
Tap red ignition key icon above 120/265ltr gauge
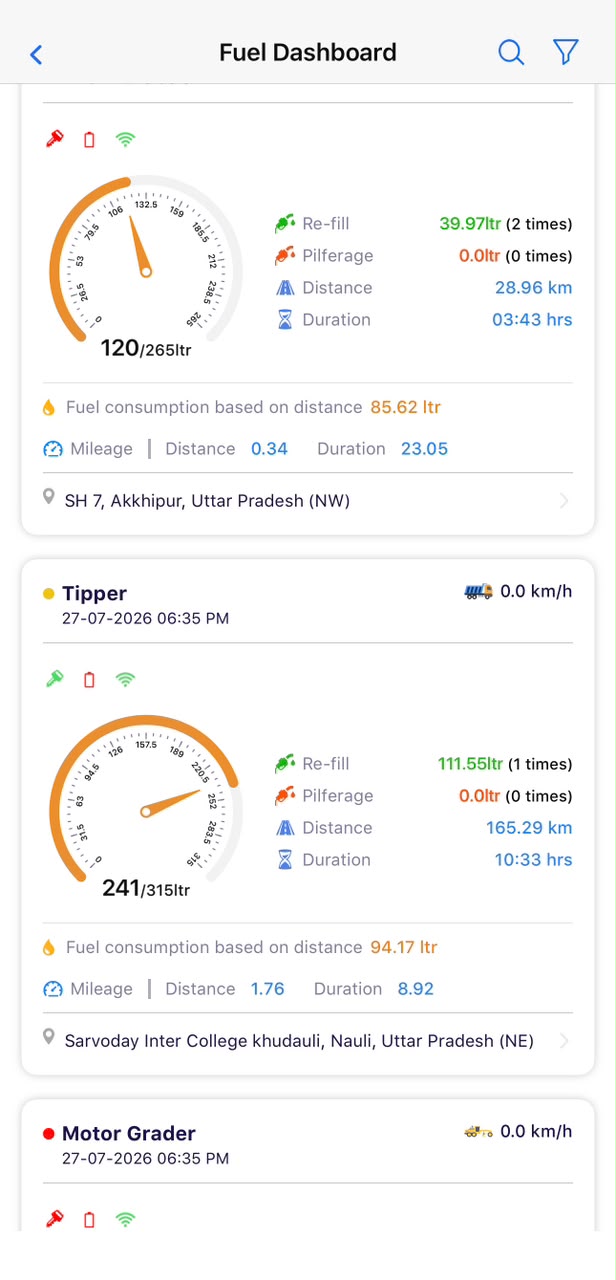point(55,139)
